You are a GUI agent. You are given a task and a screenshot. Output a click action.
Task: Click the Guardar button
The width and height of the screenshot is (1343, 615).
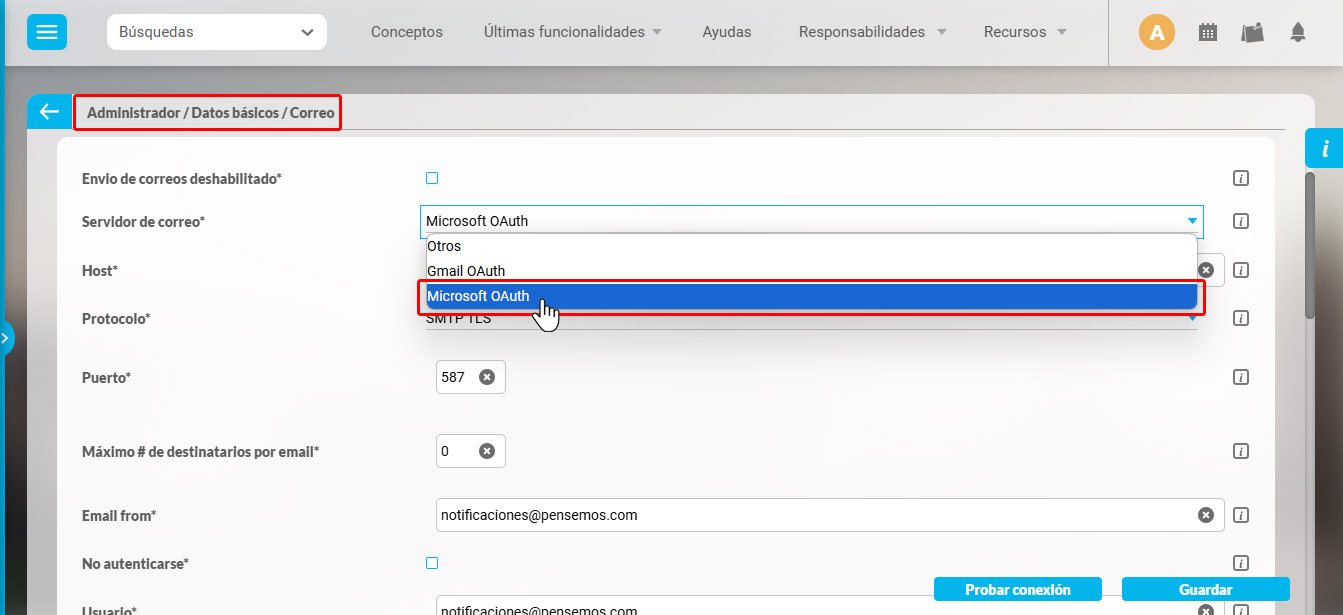tap(1205, 590)
